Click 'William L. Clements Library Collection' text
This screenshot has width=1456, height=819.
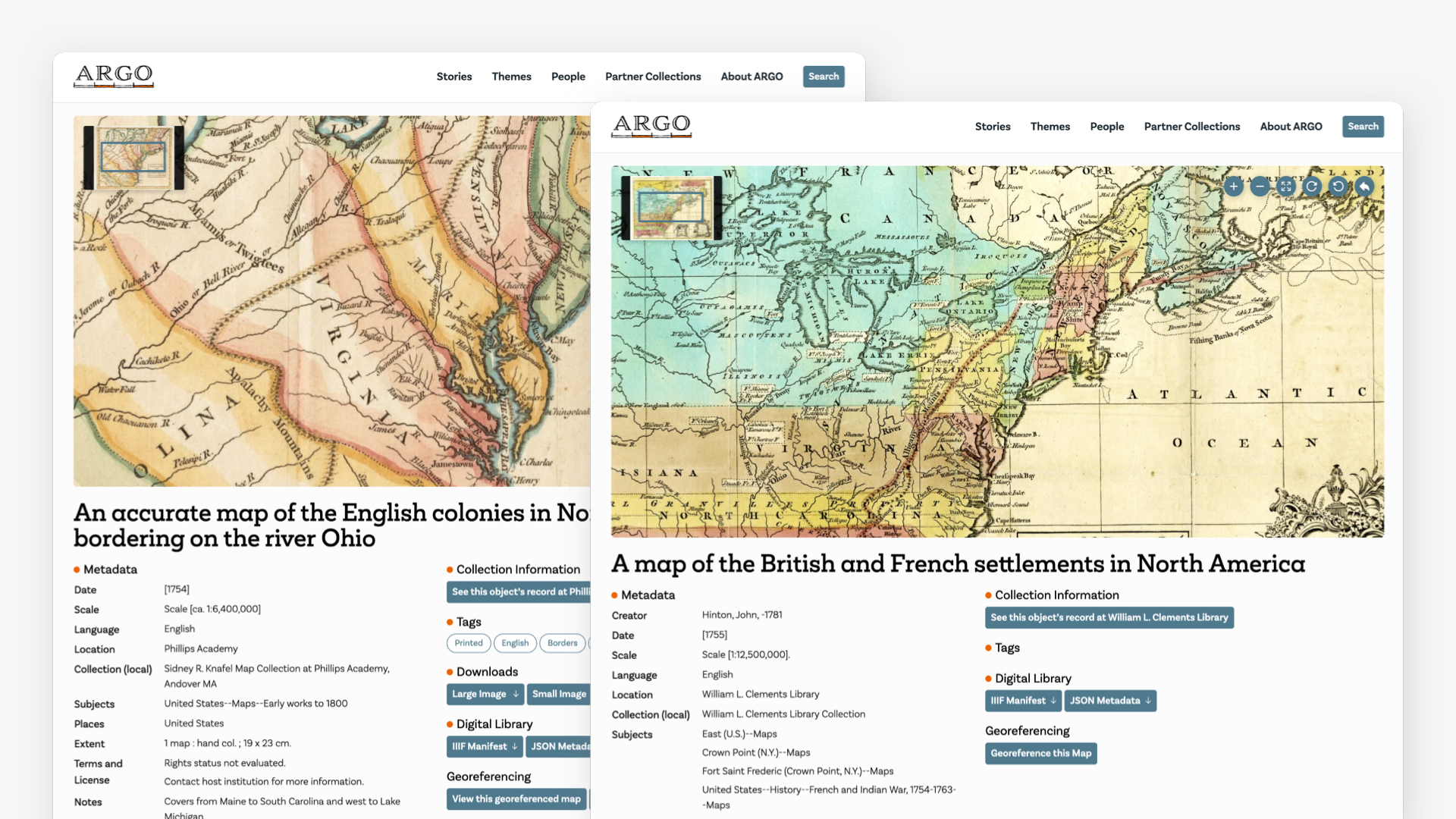(783, 714)
